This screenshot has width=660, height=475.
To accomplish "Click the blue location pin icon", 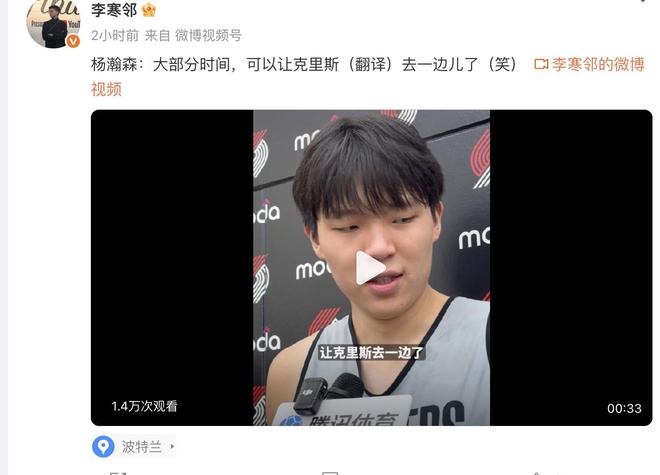I will [103, 446].
